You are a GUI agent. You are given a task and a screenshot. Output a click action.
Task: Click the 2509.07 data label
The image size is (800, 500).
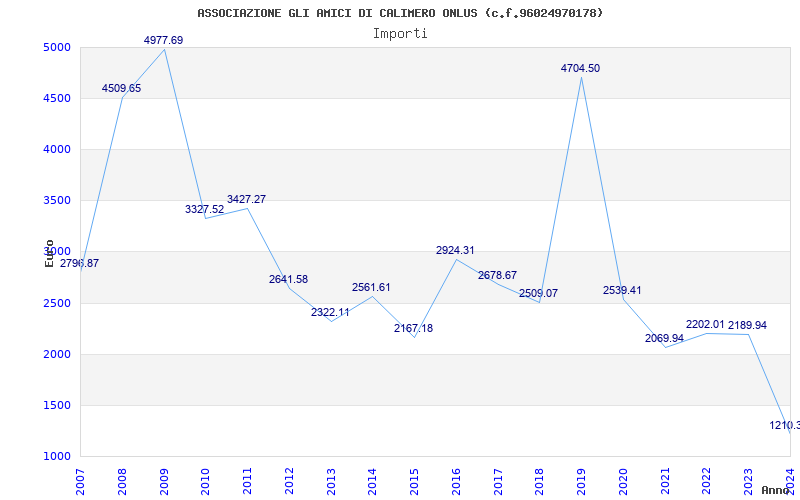point(538,293)
